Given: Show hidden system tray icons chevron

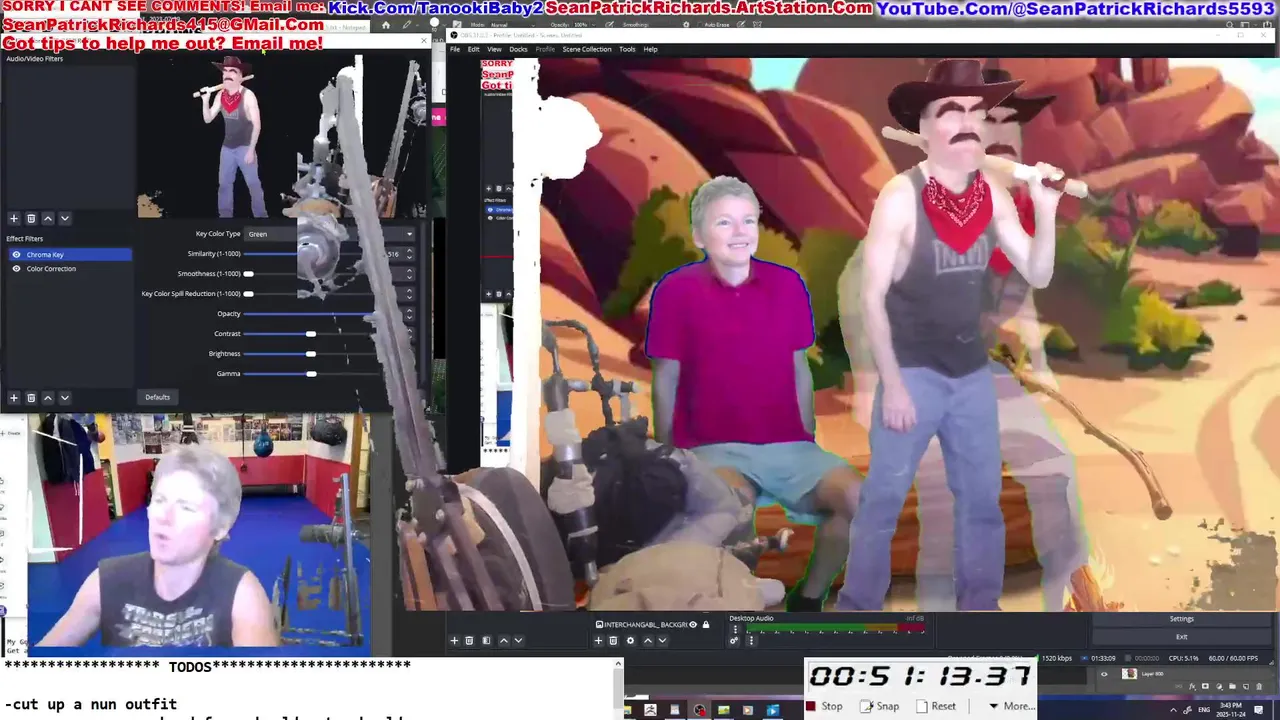Looking at the screenshot, I should click(x=1173, y=710).
